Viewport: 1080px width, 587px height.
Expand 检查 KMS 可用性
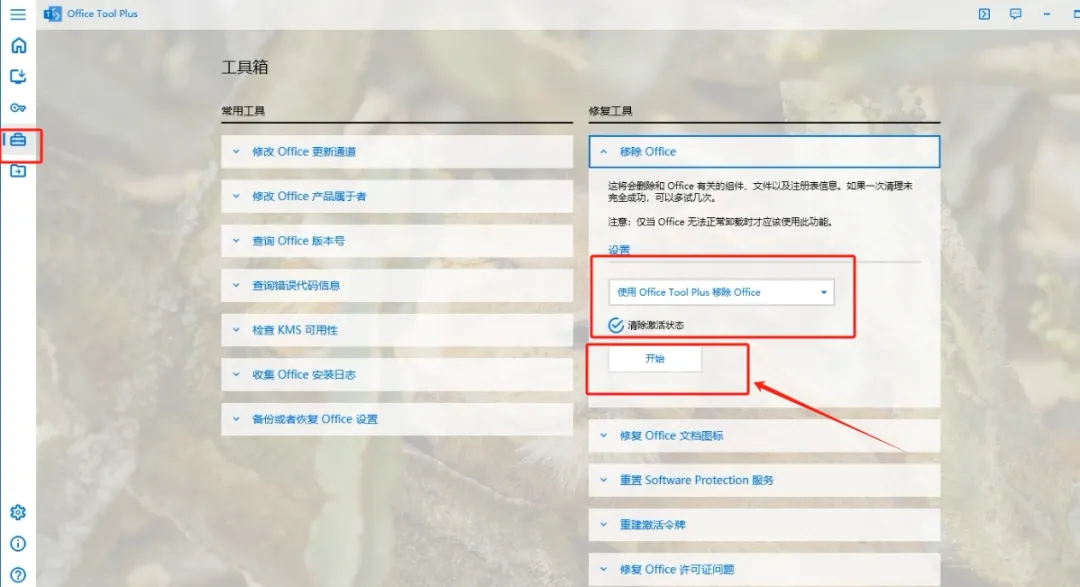[397, 330]
